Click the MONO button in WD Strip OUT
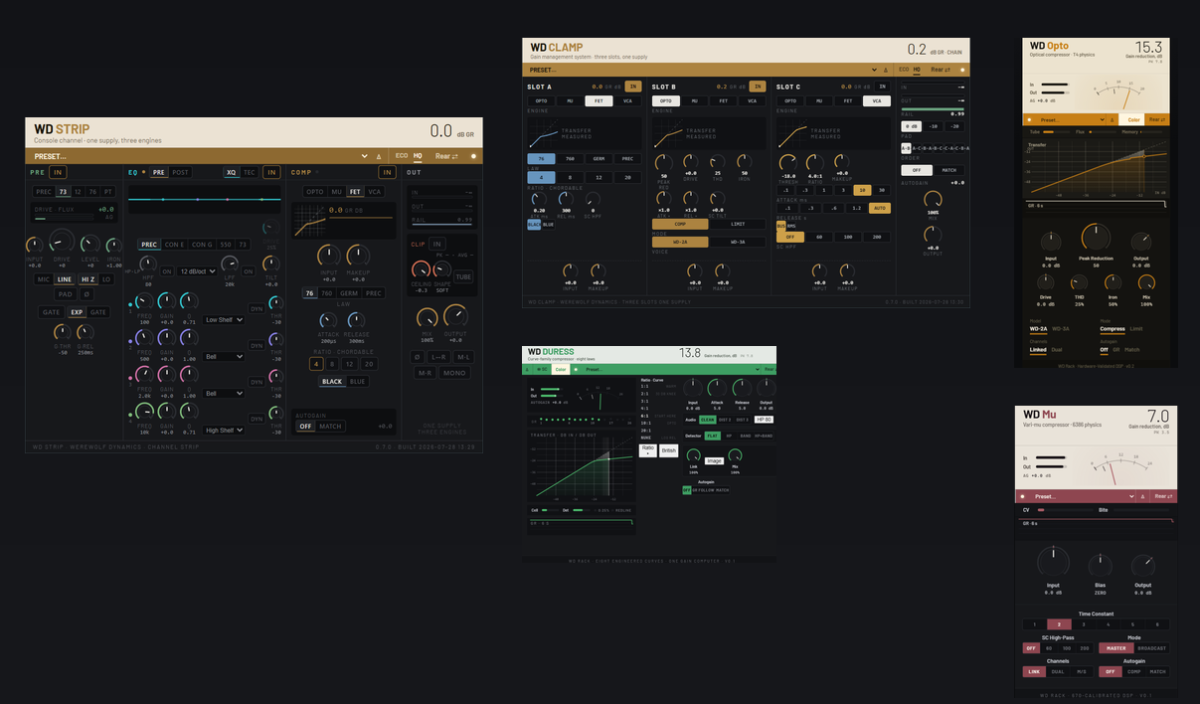 point(454,373)
